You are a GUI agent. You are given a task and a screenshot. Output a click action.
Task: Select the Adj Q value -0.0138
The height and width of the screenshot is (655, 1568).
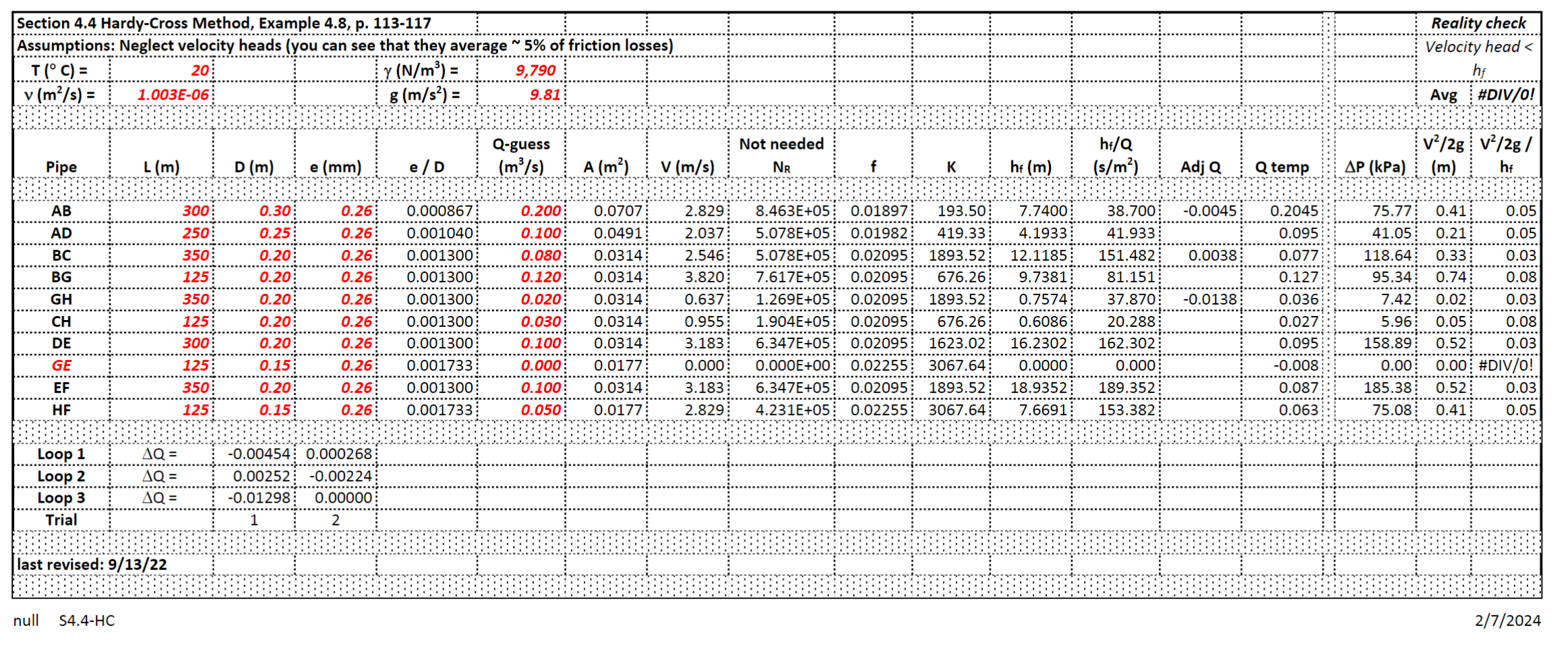pos(1210,299)
